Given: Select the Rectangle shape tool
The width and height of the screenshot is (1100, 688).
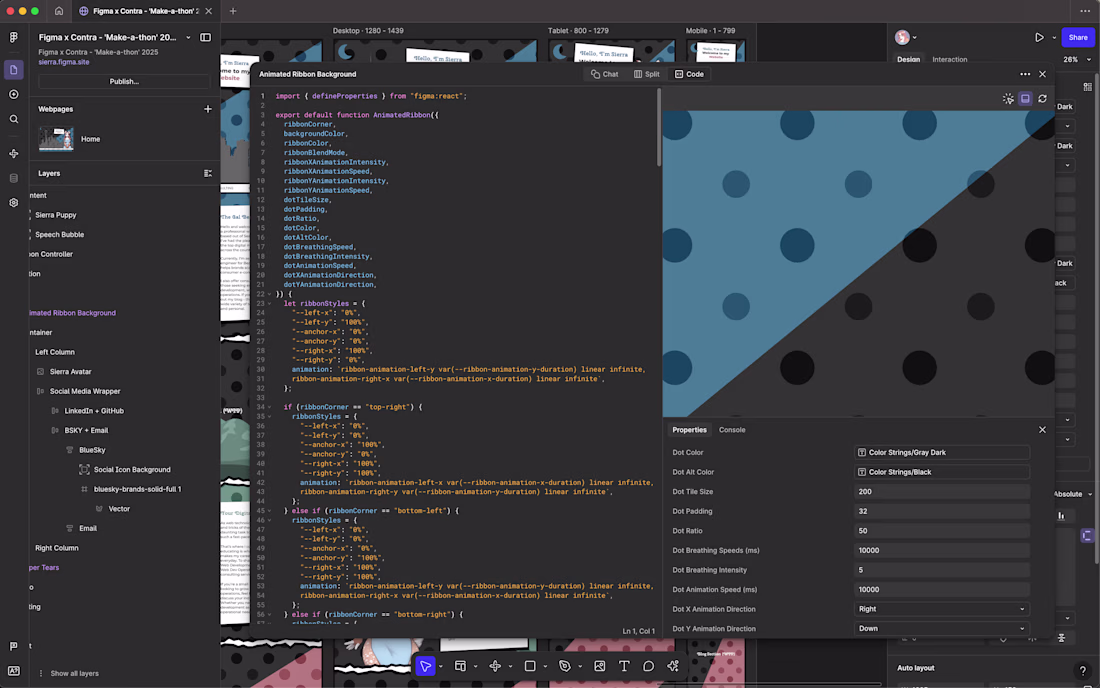Looking at the screenshot, I should 530,666.
